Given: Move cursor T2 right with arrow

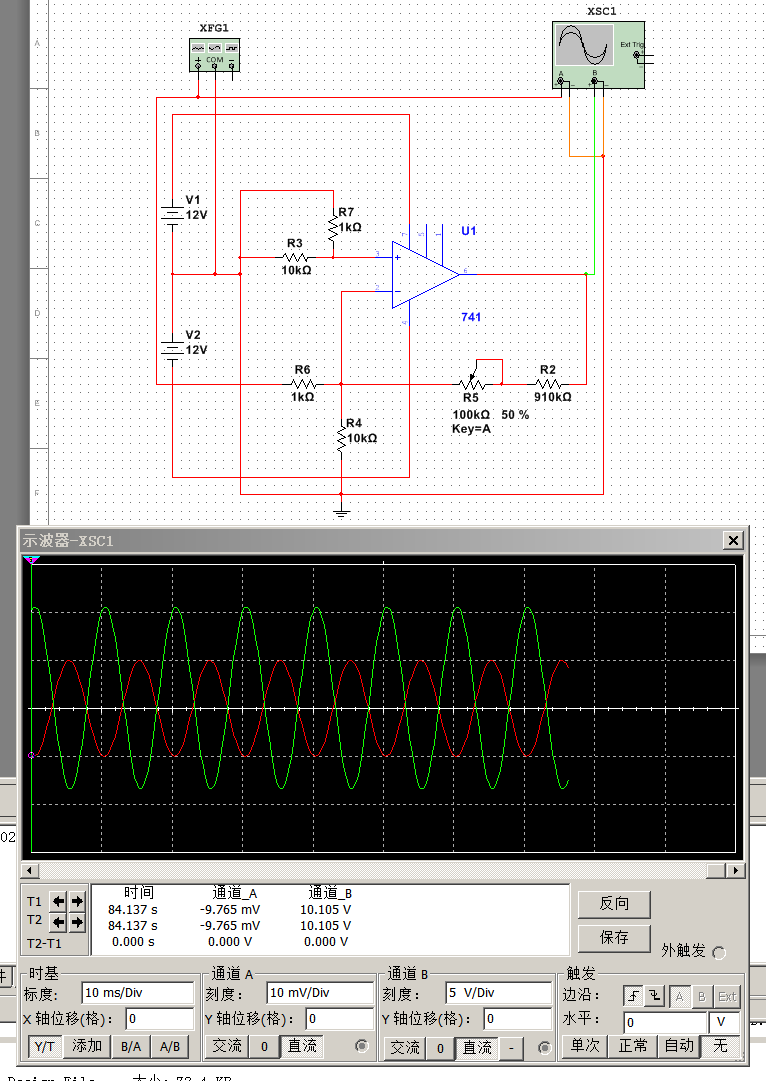Looking at the screenshot, I should (x=77, y=921).
